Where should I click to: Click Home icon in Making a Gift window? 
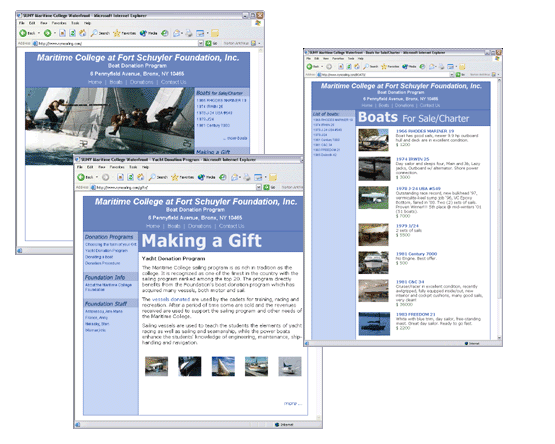141,177
